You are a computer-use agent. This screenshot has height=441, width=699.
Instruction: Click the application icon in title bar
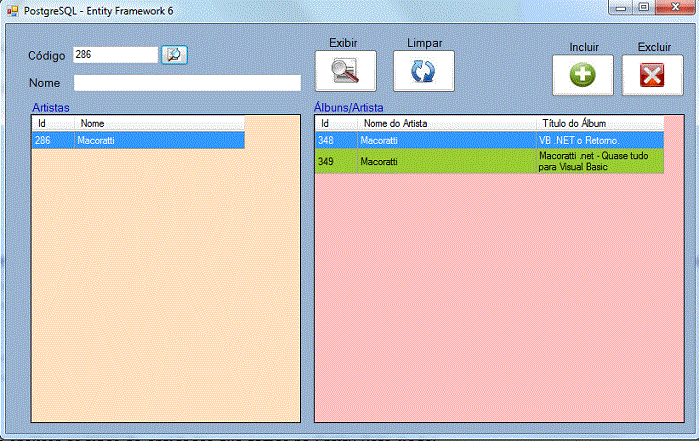coord(10,9)
